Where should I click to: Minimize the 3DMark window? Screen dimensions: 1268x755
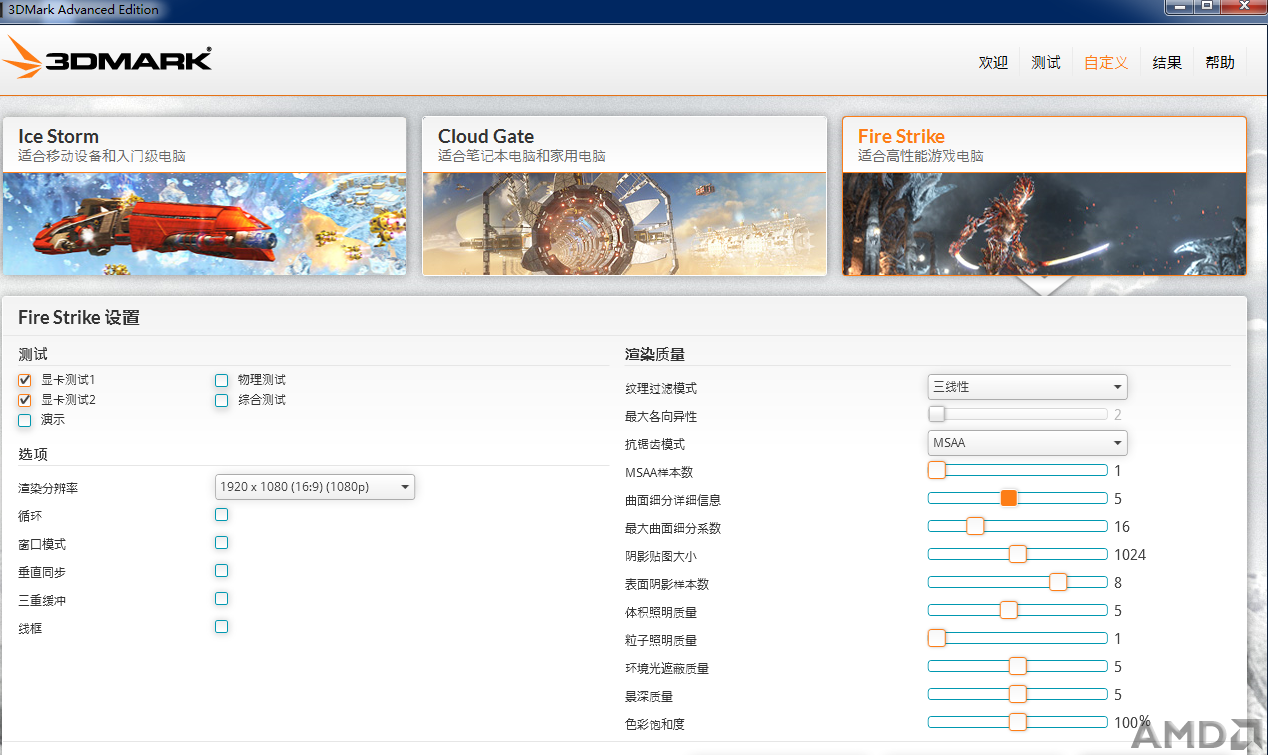click(1181, 6)
